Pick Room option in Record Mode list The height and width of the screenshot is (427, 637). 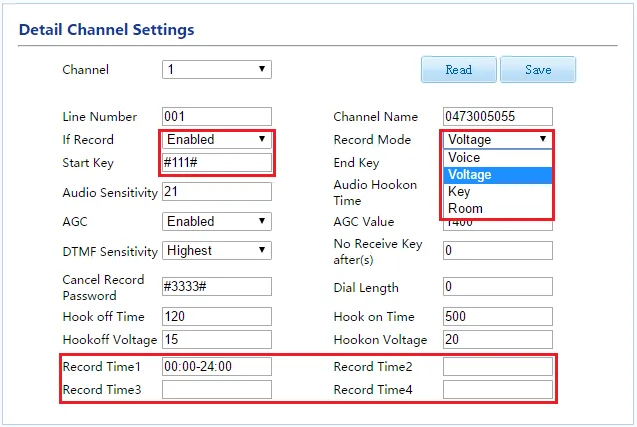(x=497, y=209)
